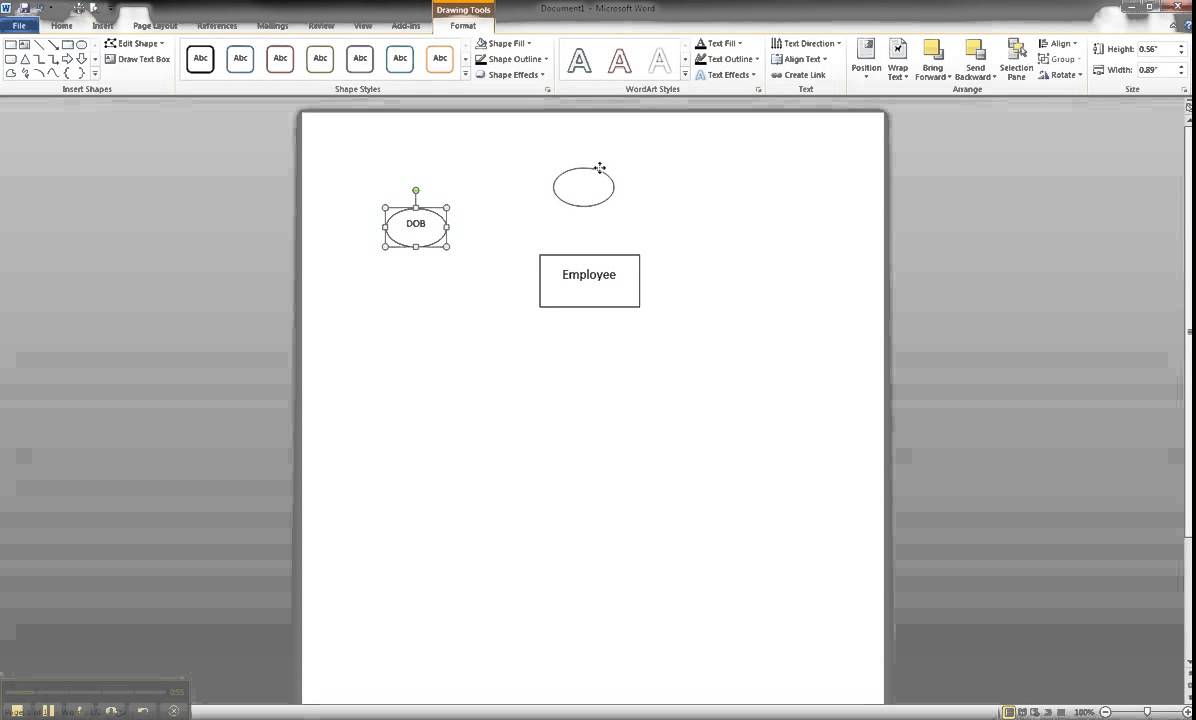Switch to the Insert tab

click(103, 25)
